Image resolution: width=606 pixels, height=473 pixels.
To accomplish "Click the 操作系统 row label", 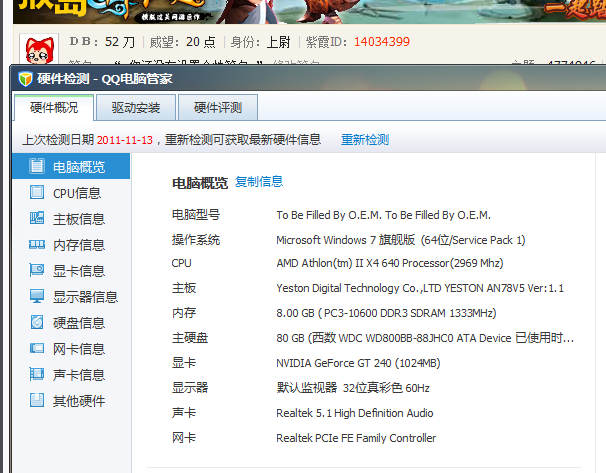I will coord(196,240).
